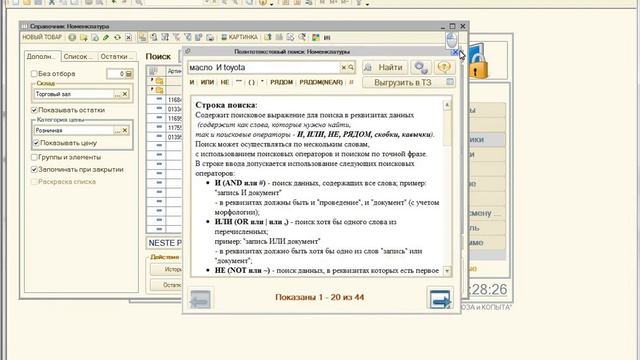Click the icon just right of КАРТИНКА
Viewport: 640px width, 360px height.
coord(267,38)
